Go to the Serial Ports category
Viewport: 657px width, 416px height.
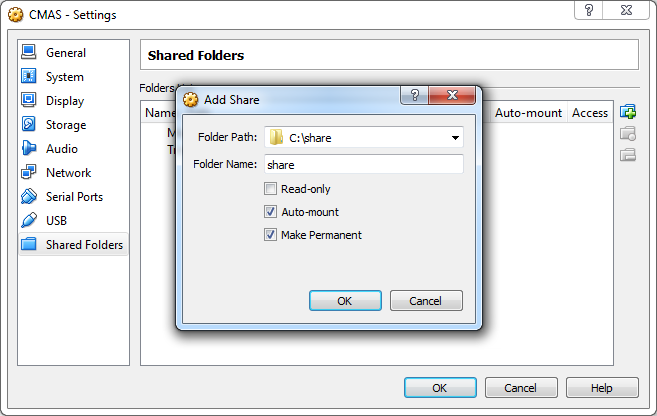(74, 196)
